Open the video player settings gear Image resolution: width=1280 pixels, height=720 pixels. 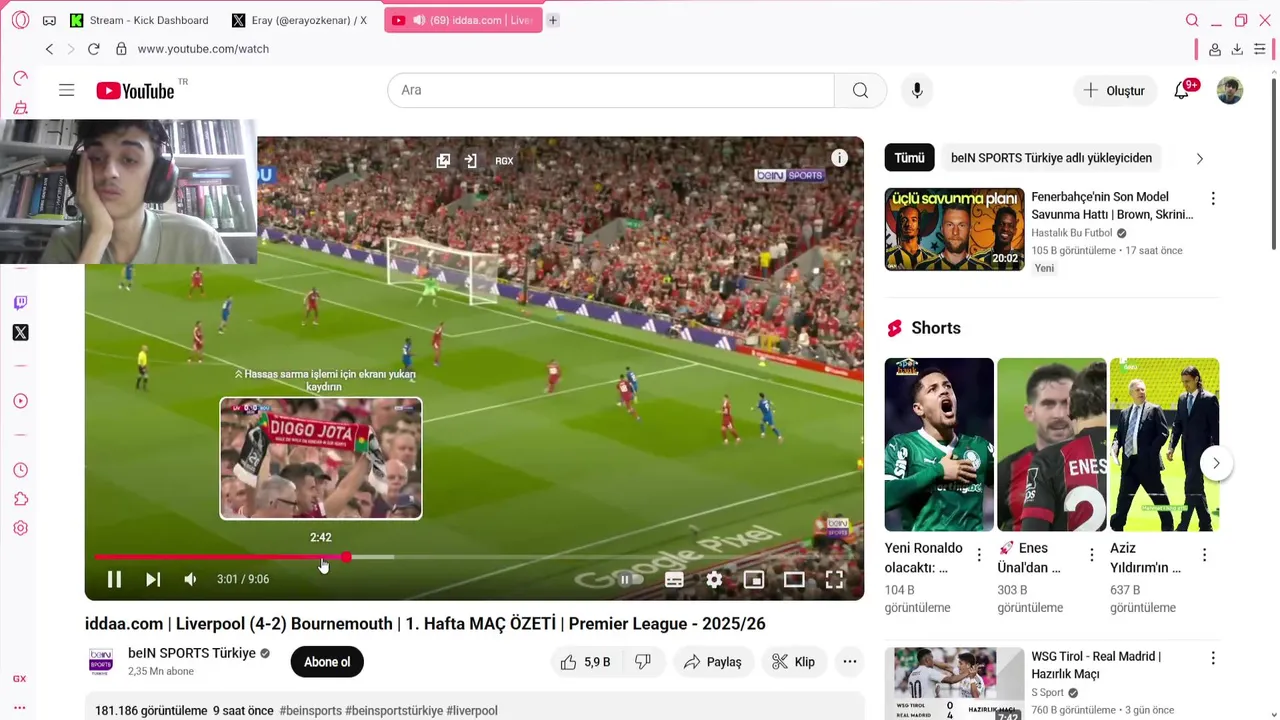(x=714, y=579)
